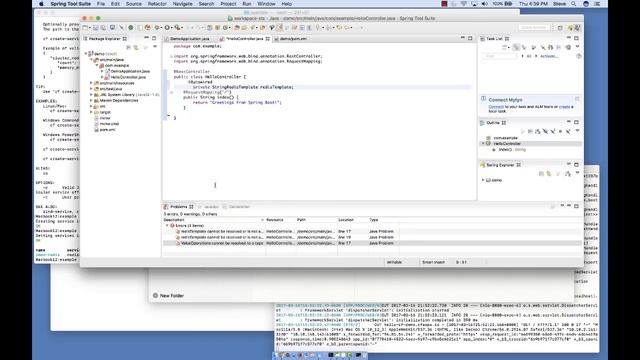
Task: Click Activate... in Task List
Action: coord(549,56)
